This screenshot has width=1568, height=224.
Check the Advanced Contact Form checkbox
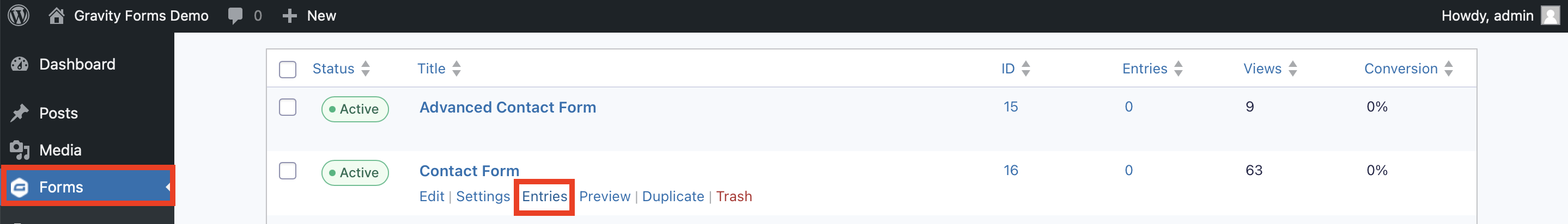[287, 108]
